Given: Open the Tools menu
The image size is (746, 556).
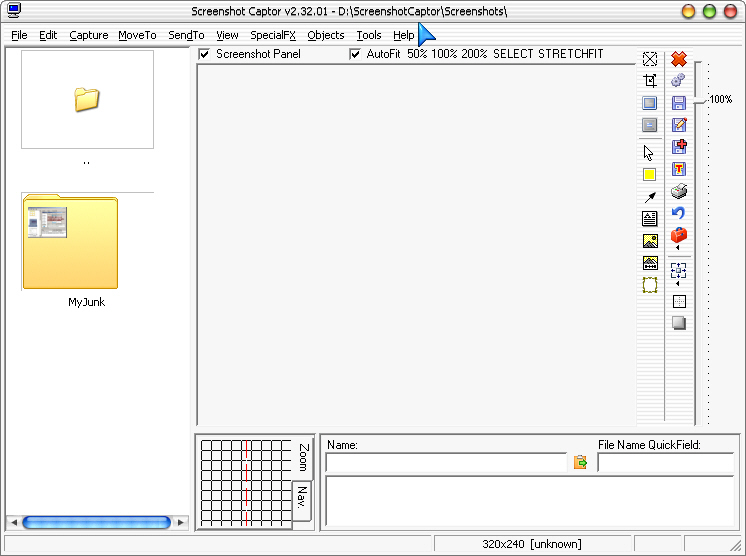Looking at the screenshot, I should pyautogui.click(x=369, y=35).
